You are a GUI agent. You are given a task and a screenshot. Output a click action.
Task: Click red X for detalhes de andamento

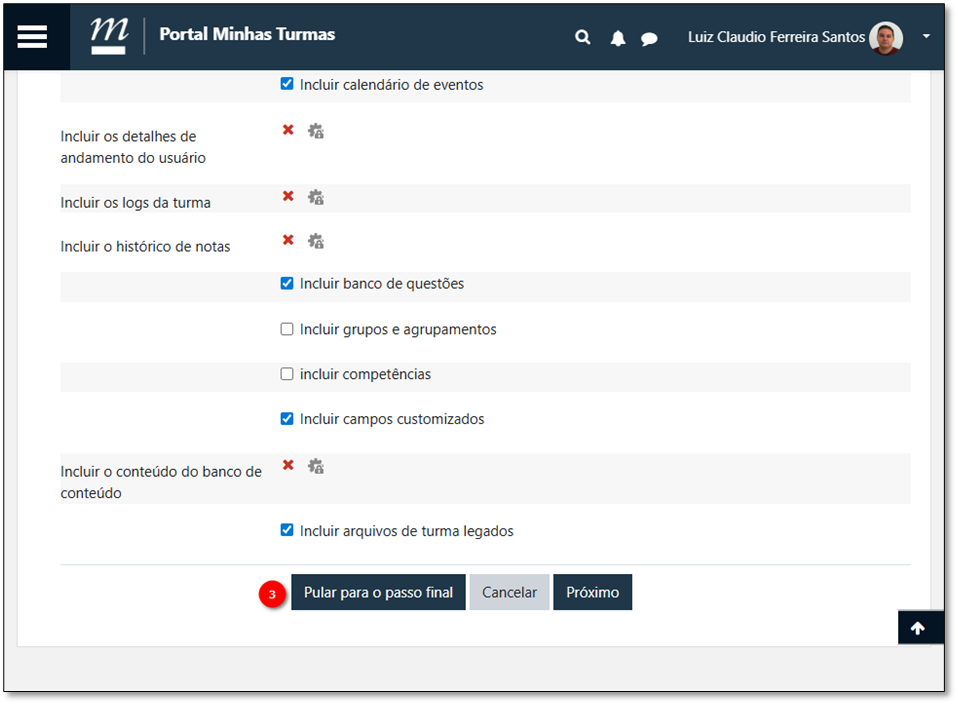point(288,130)
